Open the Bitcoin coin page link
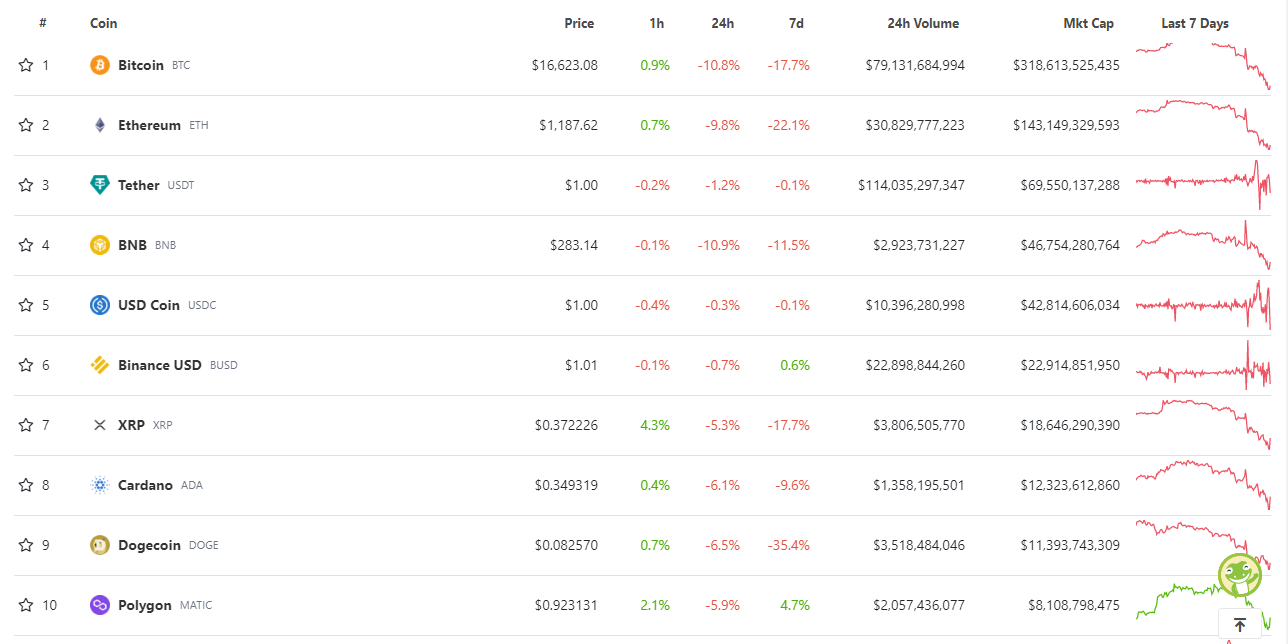 point(141,65)
